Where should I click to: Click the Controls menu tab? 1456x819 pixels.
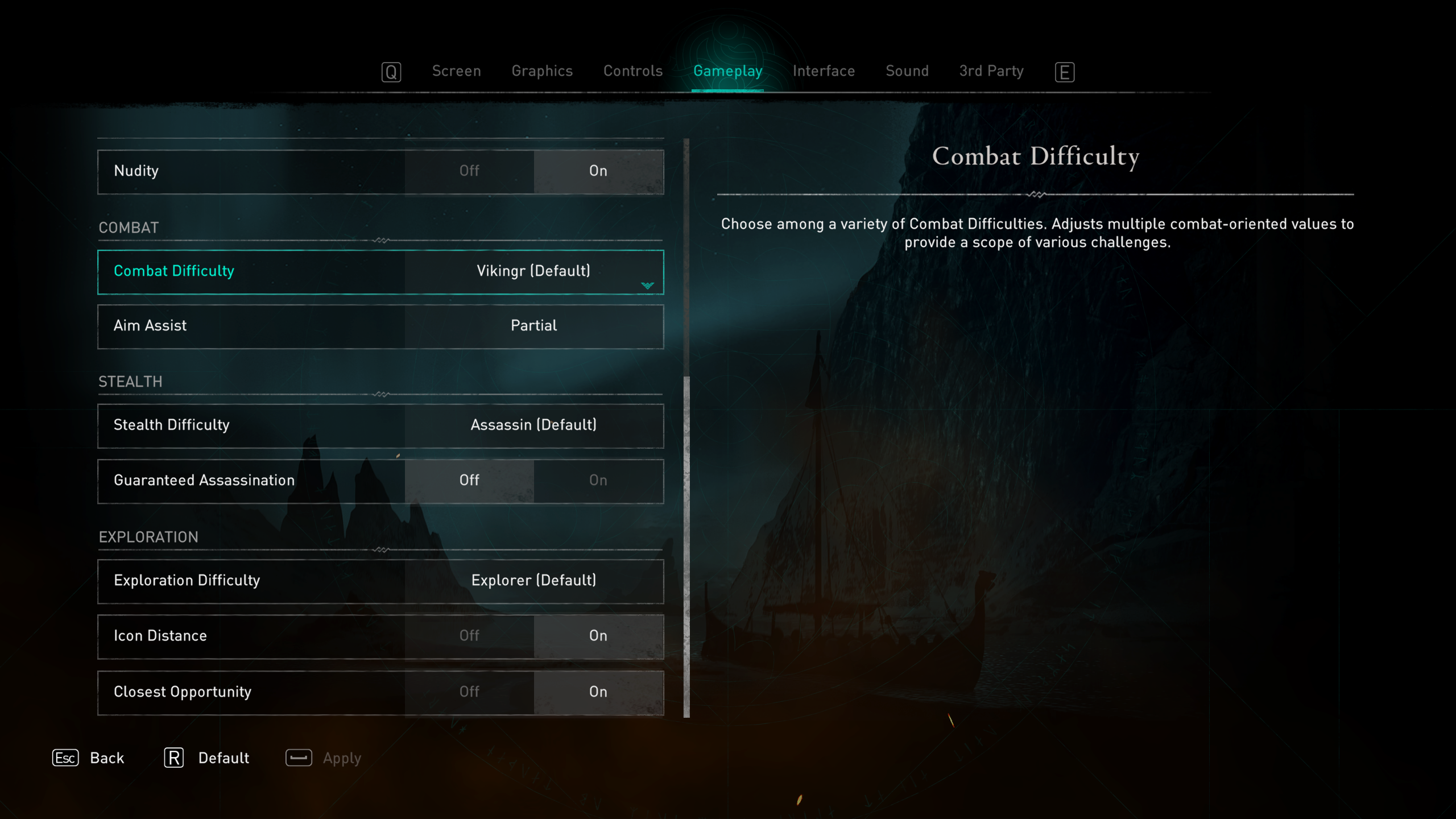coord(633,70)
